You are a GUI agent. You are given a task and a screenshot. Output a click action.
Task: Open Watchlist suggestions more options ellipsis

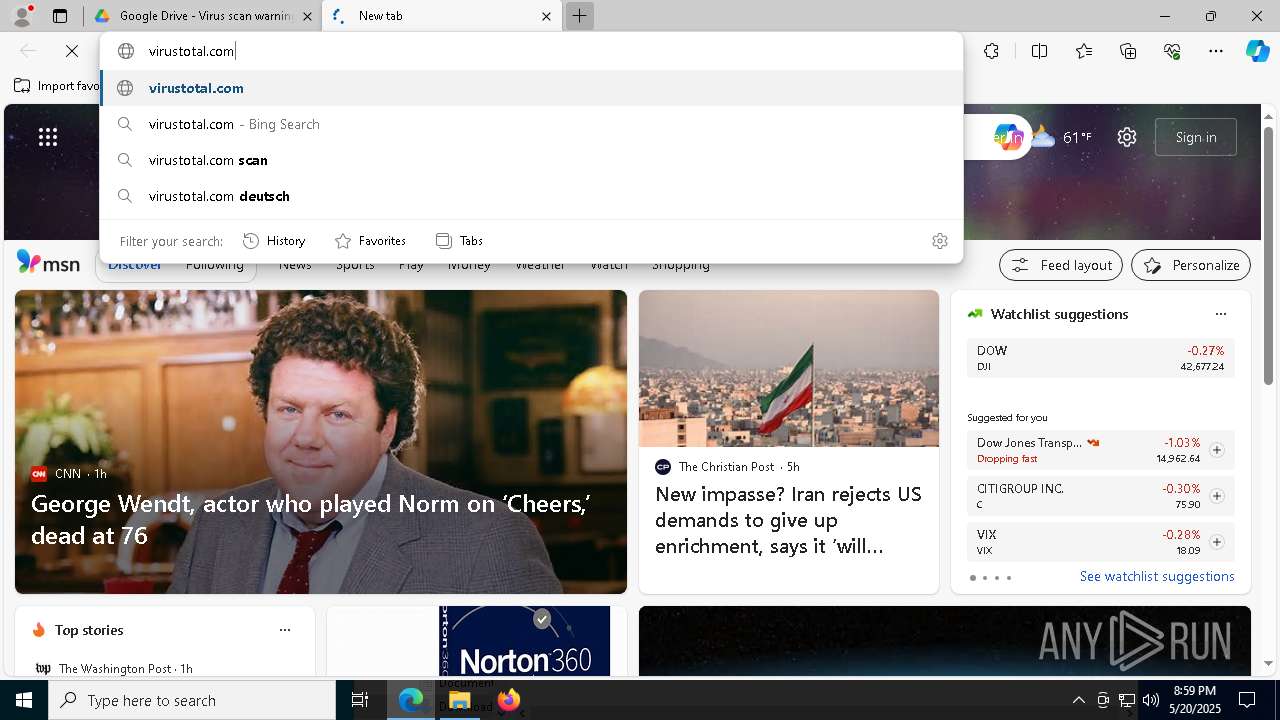[1220, 314]
